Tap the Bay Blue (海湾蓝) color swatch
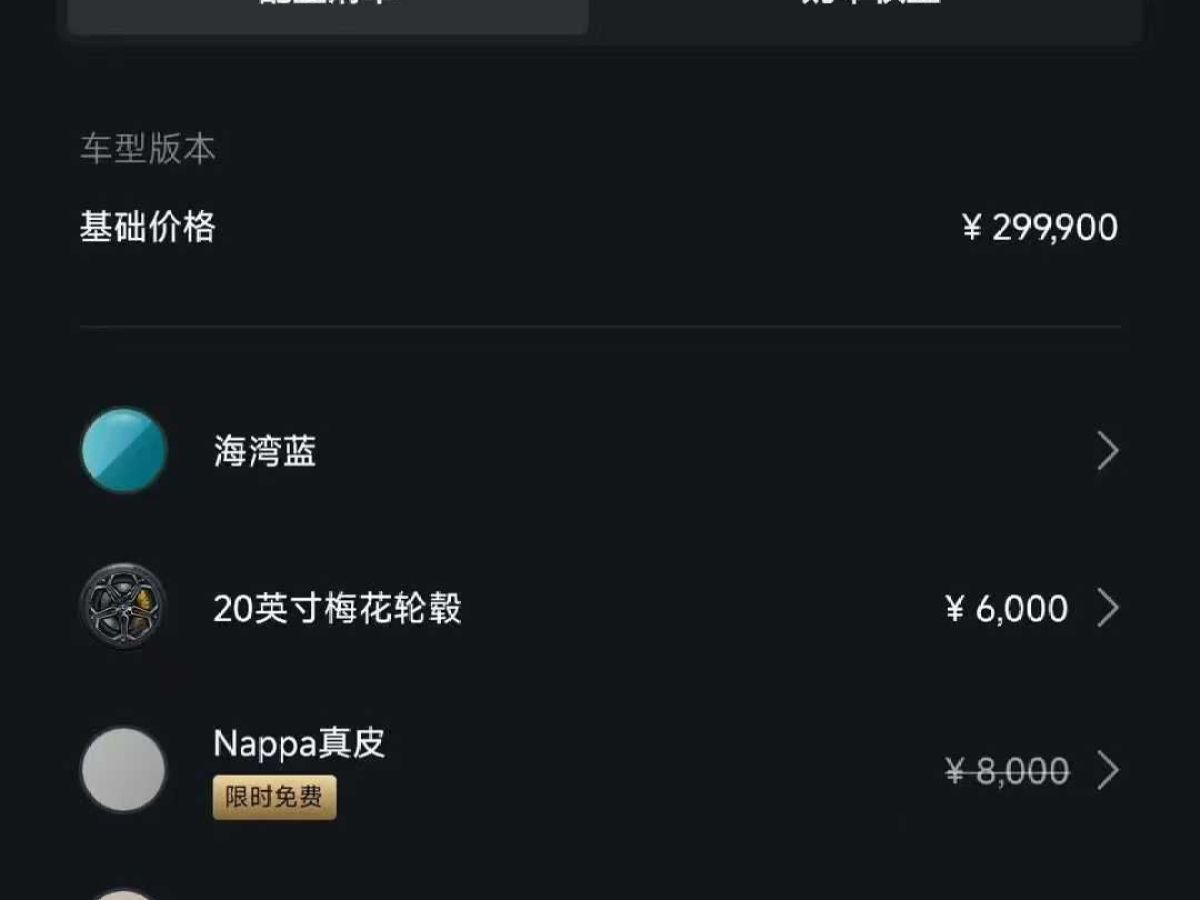This screenshot has height=900, width=1200. tap(123, 450)
